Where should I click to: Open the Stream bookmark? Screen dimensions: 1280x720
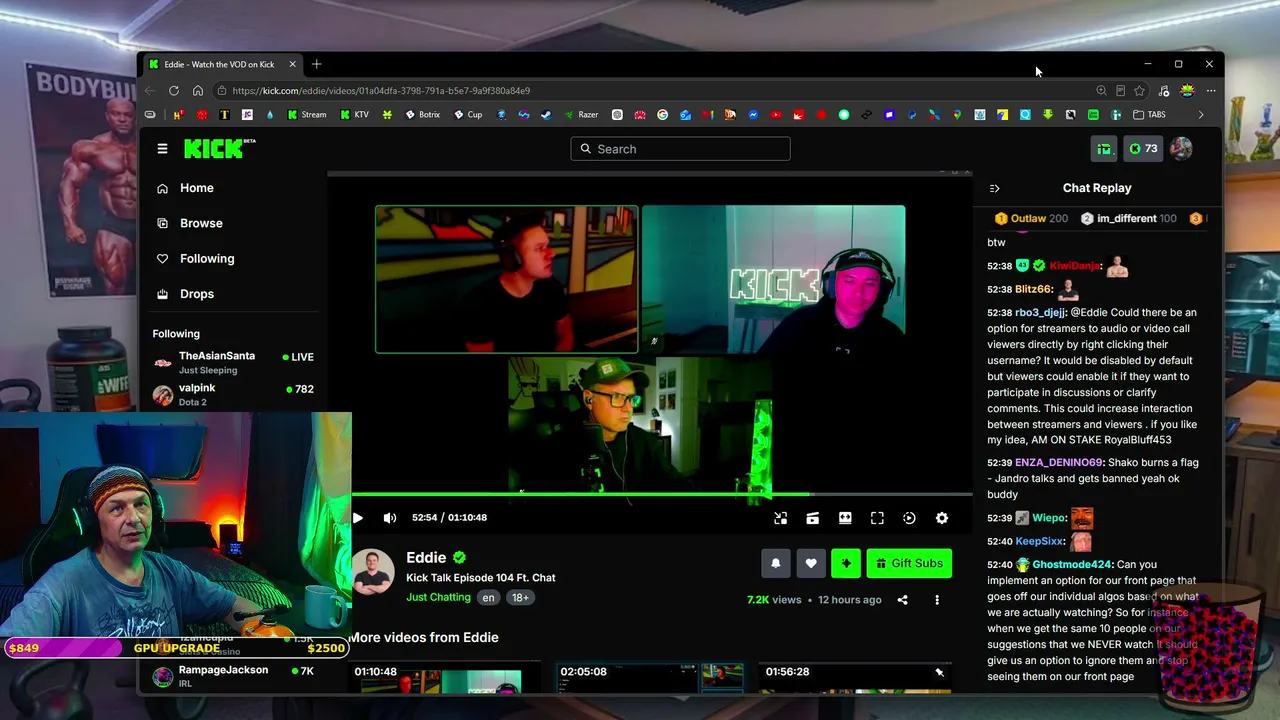click(x=307, y=115)
